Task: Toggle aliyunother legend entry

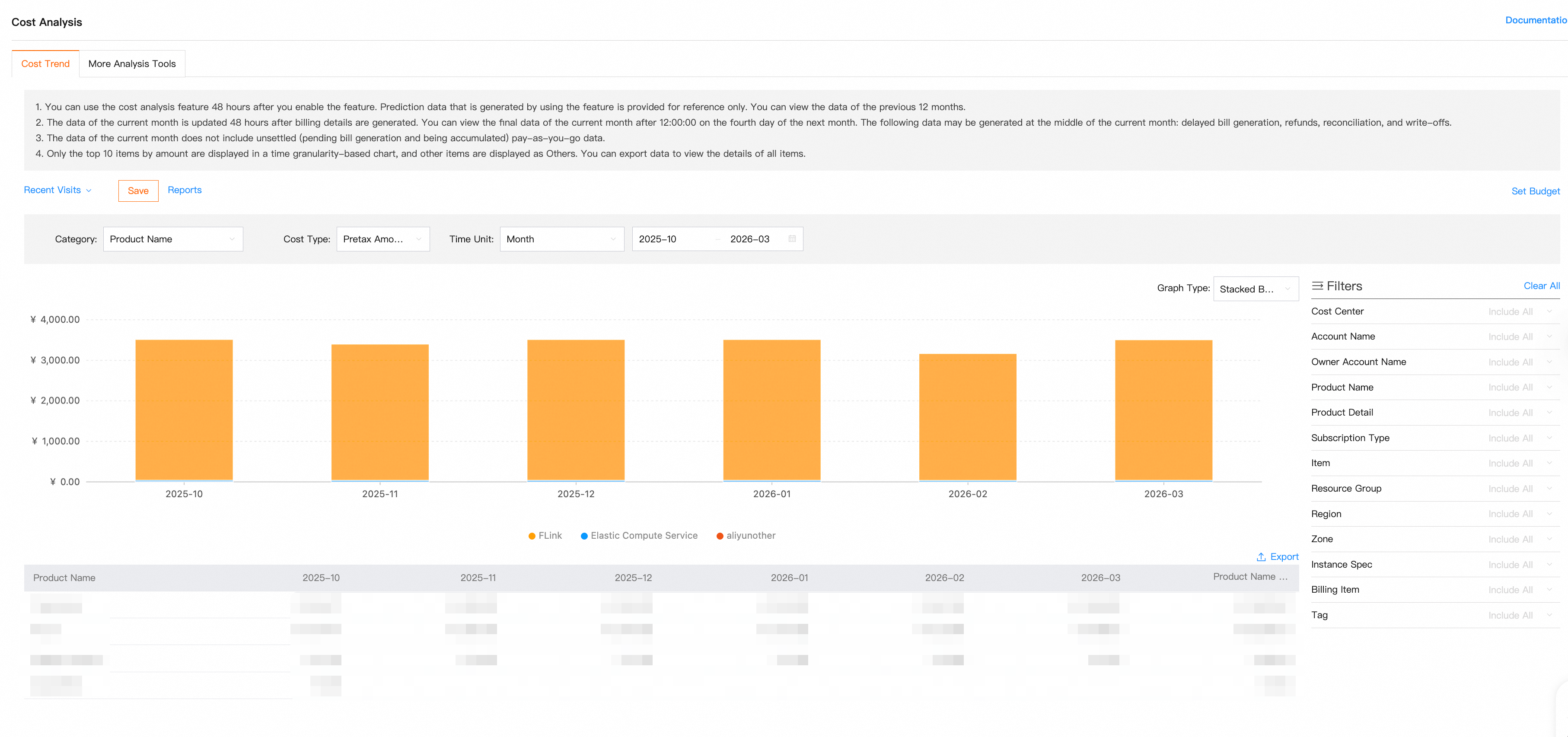Action: point(746,536)
